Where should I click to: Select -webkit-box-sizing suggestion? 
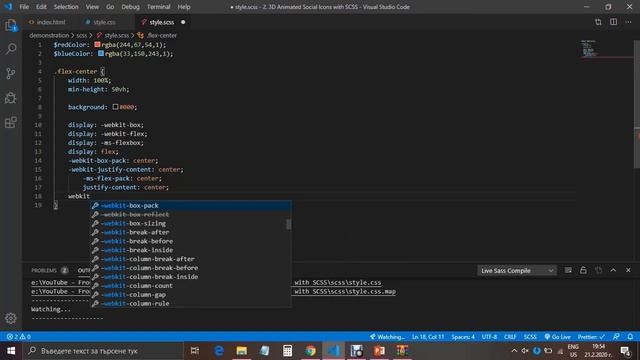click(x=191, y=223)
